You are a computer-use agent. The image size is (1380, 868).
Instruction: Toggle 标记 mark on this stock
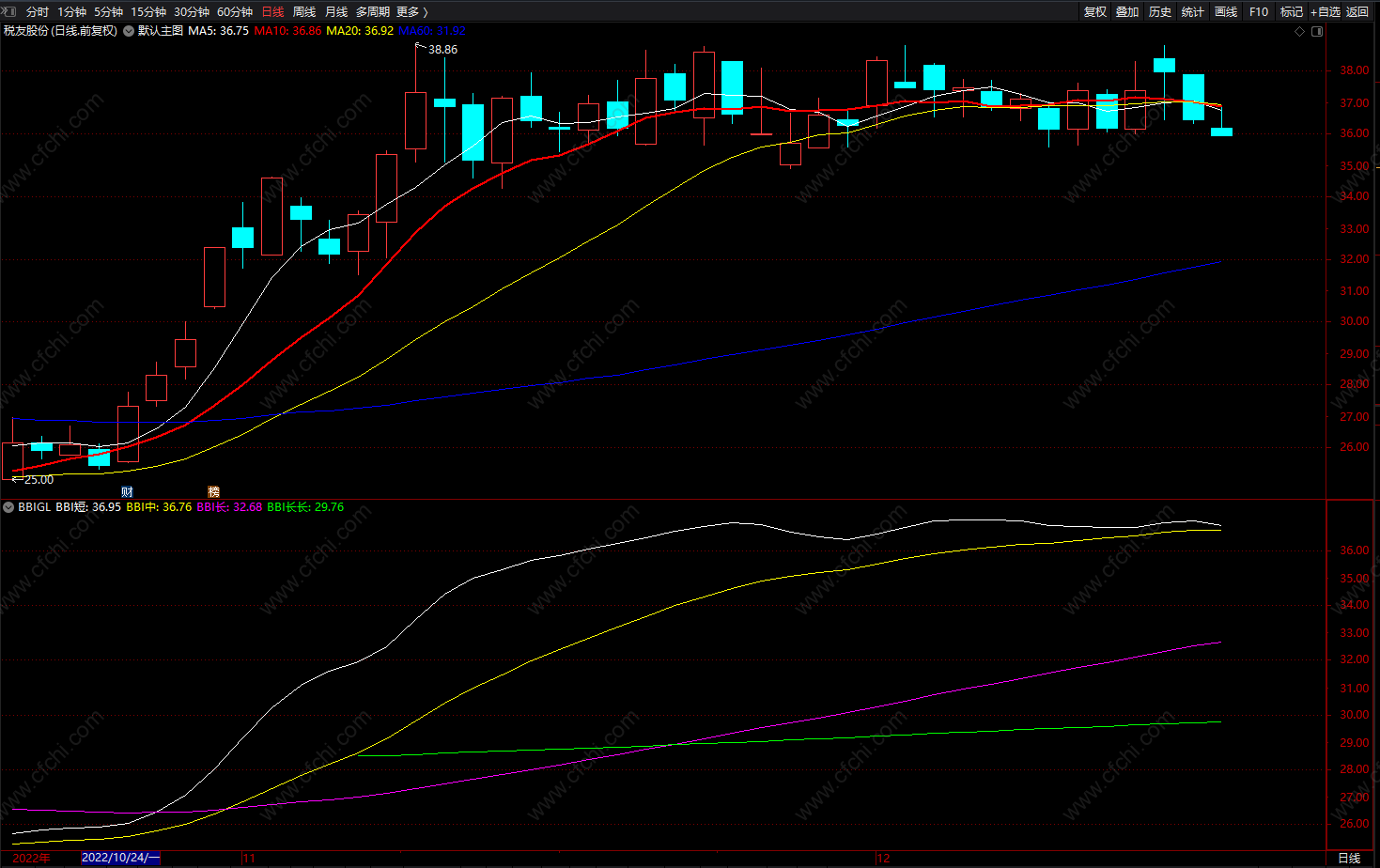pyautogui.click(x=1292, y=11)
